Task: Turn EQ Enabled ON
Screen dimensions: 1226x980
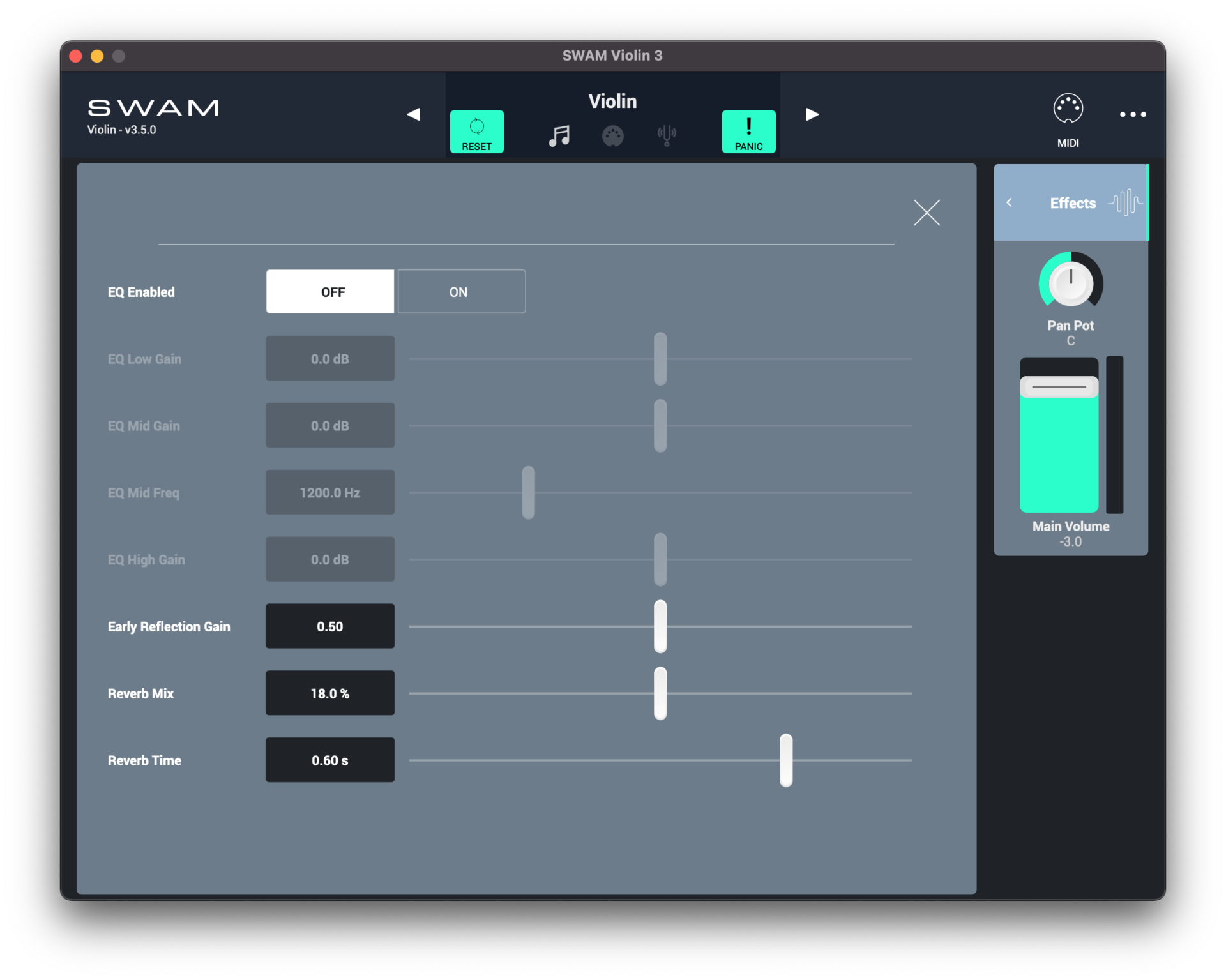Action: click(461, 292)
